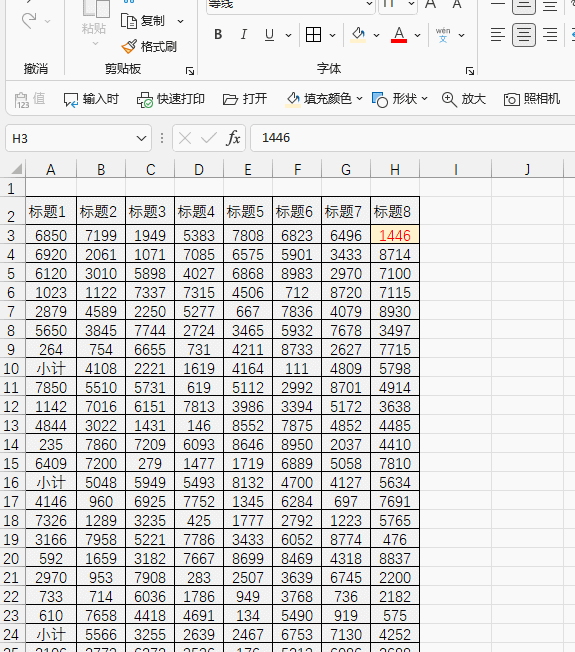Select cell with value 8983

[297, 274]
